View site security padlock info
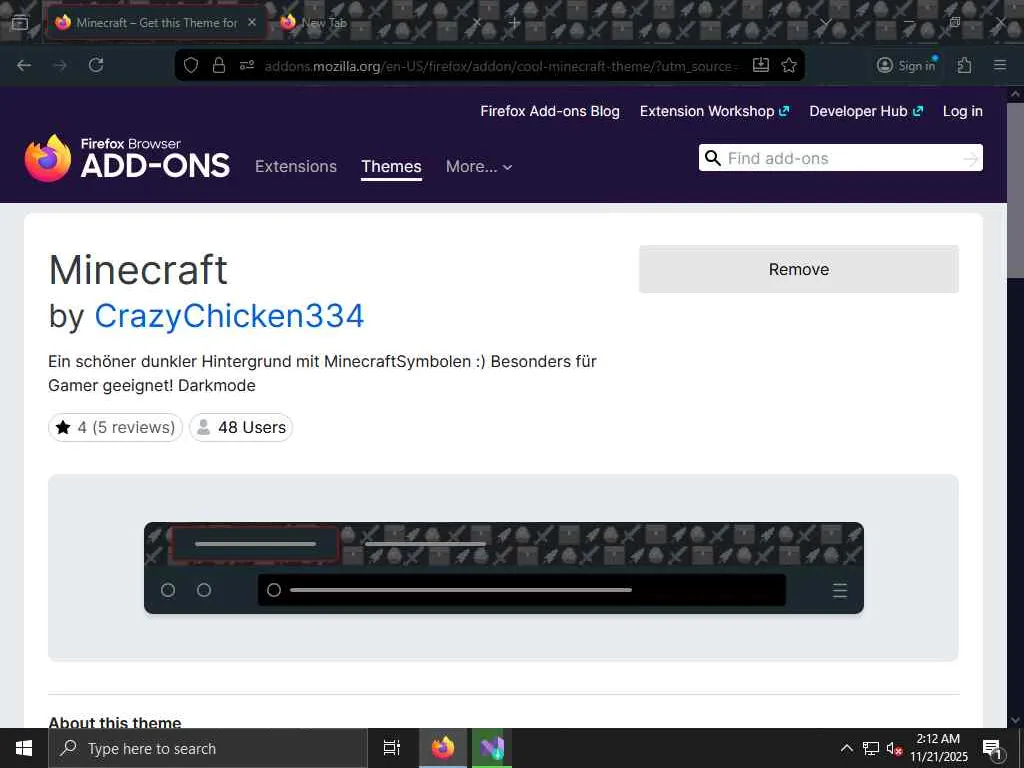1024x768 pixels. click(219, 65)
